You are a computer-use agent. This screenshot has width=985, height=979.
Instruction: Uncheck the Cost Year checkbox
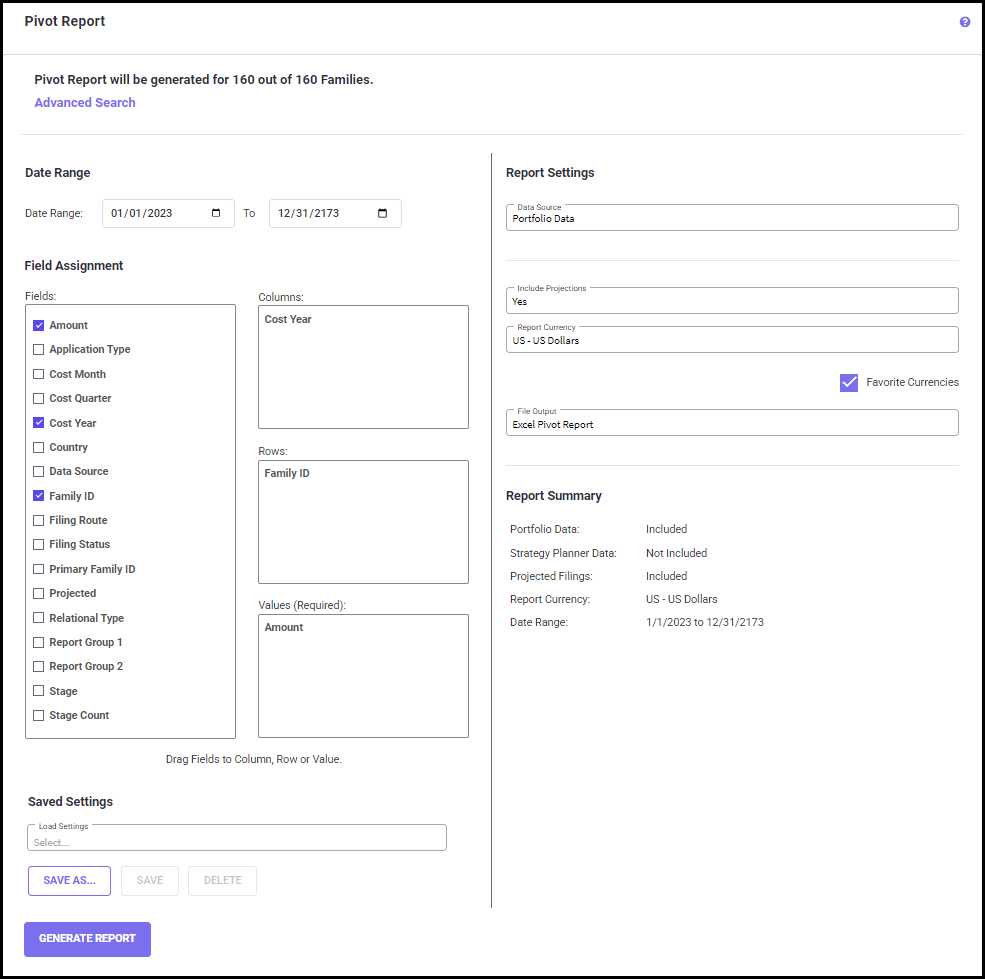click(x=39, y=423)
